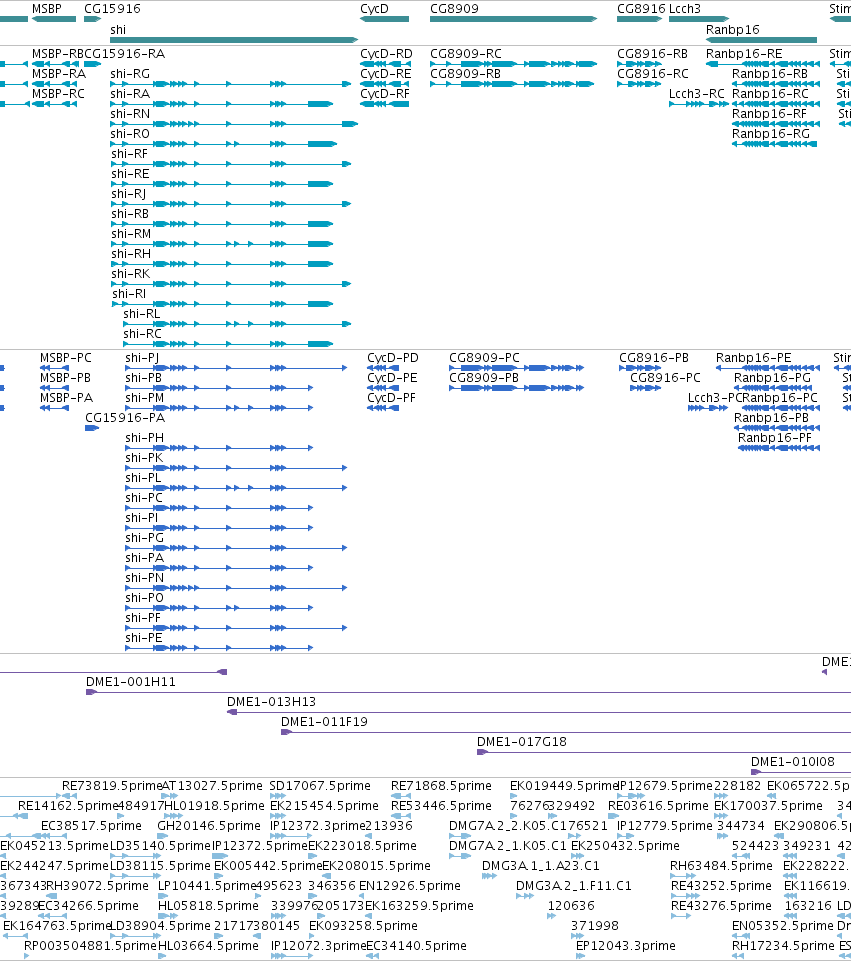Open BAC clone DME1-011F19 label

[324, 722]
